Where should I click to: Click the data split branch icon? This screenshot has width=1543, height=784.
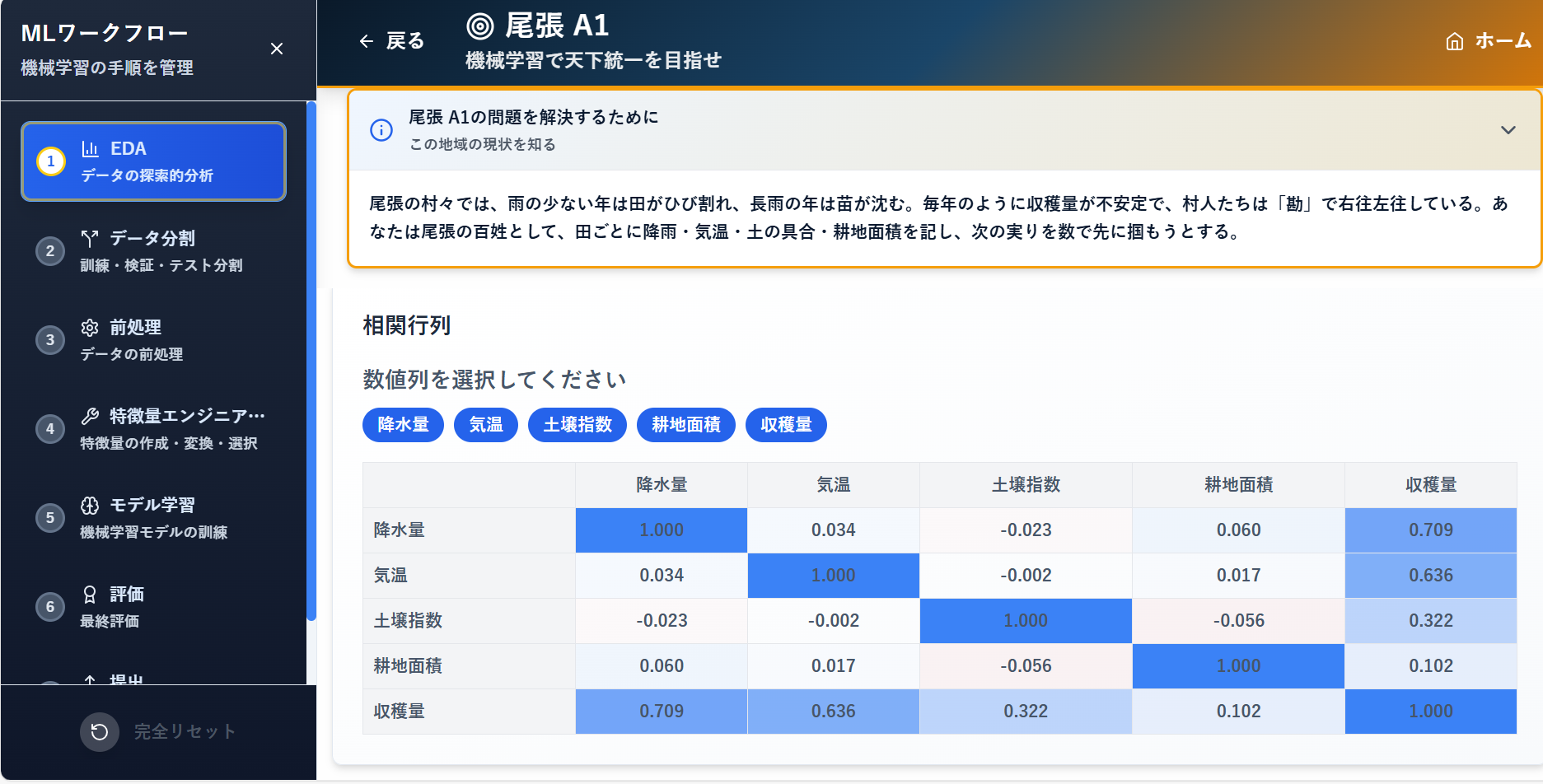pos(90,238)
